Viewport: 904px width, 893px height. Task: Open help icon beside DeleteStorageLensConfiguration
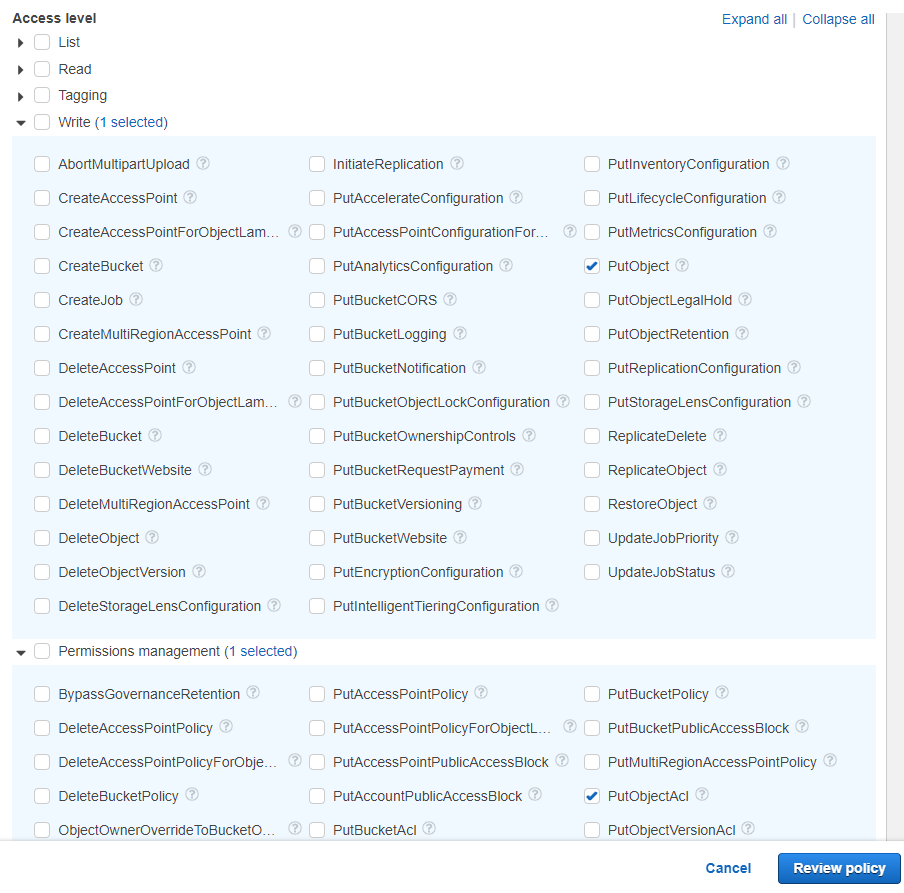click(274, 606)
